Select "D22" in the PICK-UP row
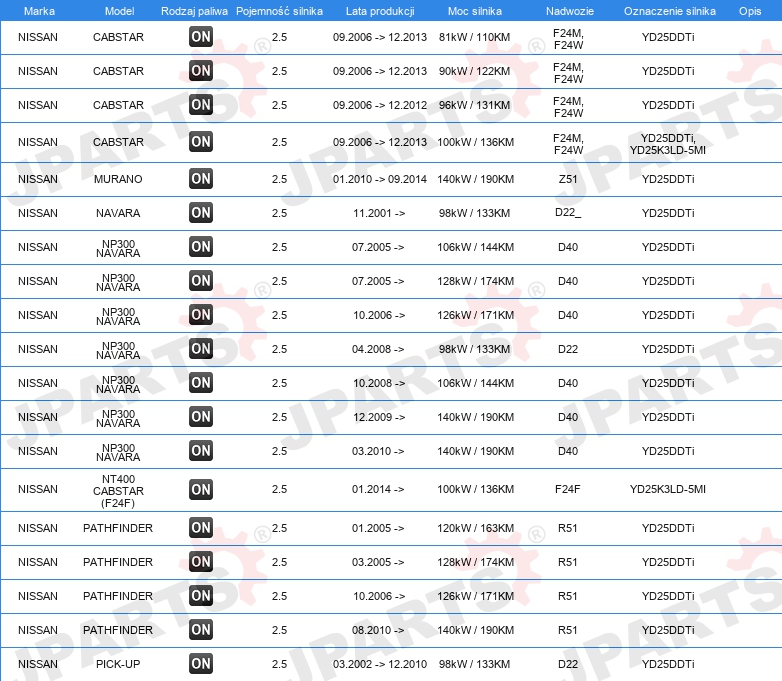This screenshot has width=782, height=681. click(x=568, y=664)
